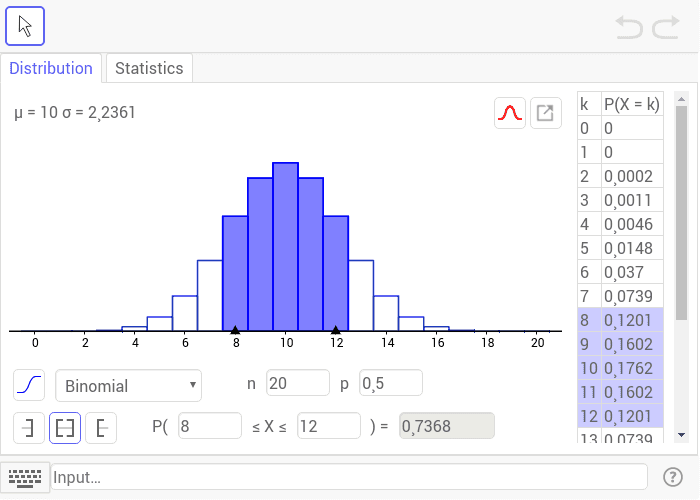Click the histogram bar at 6

click(x=185, y=313)
